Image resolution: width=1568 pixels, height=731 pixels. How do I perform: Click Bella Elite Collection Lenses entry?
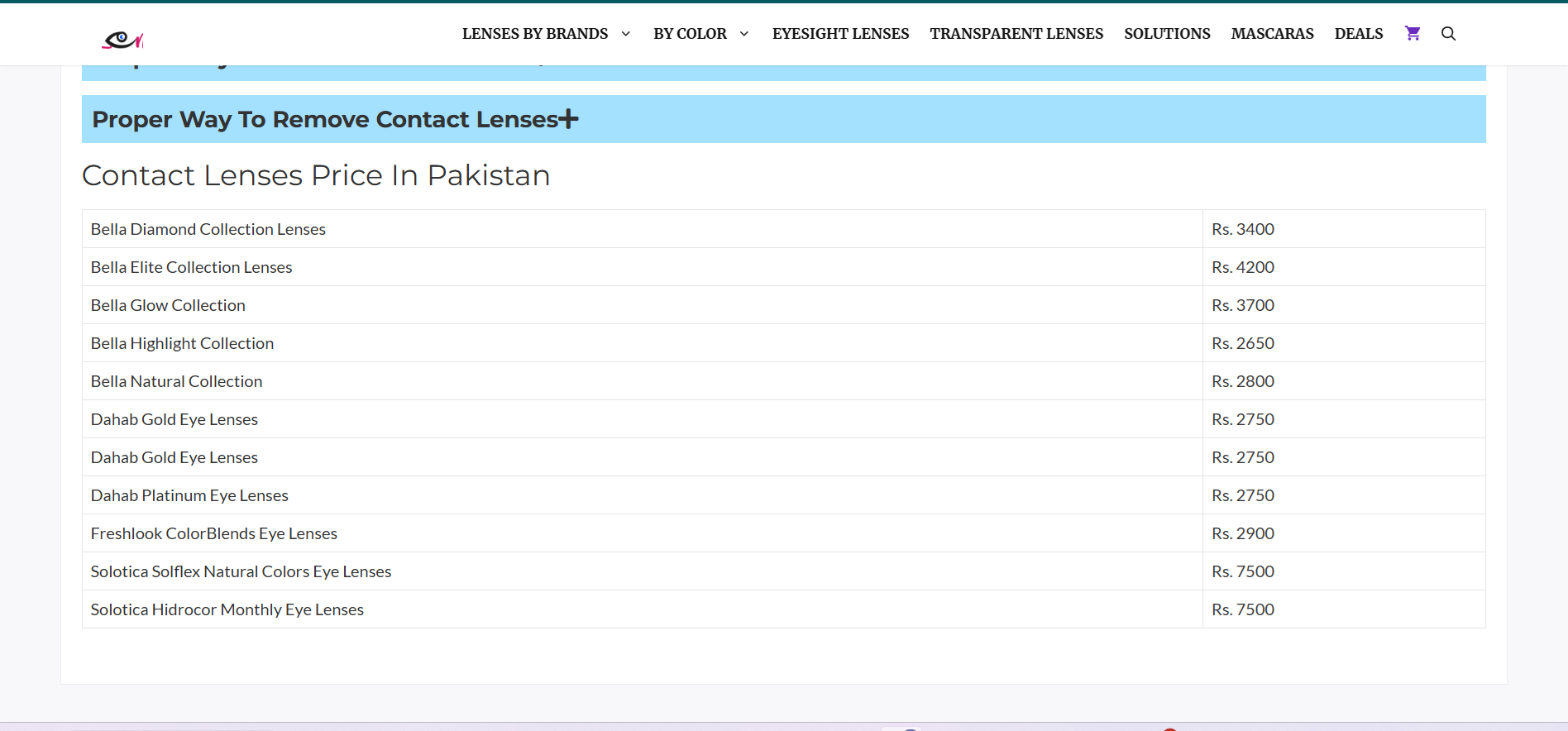pos(192,267)
